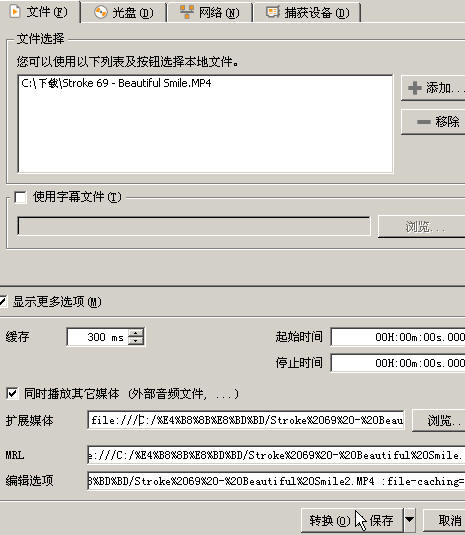Toggle 同时播放其它媒体 checkbox

pyautogui.click(x=12, y=393)
